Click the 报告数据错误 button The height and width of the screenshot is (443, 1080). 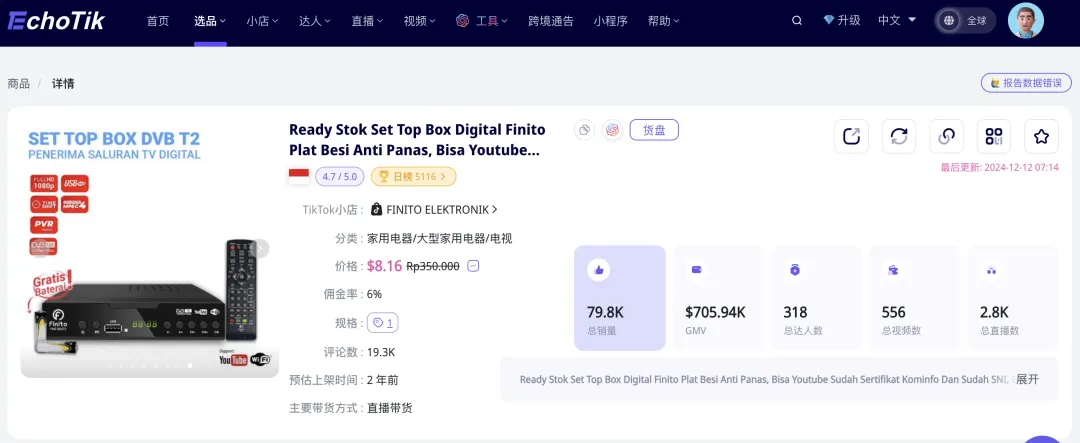tap(1026, 83)
